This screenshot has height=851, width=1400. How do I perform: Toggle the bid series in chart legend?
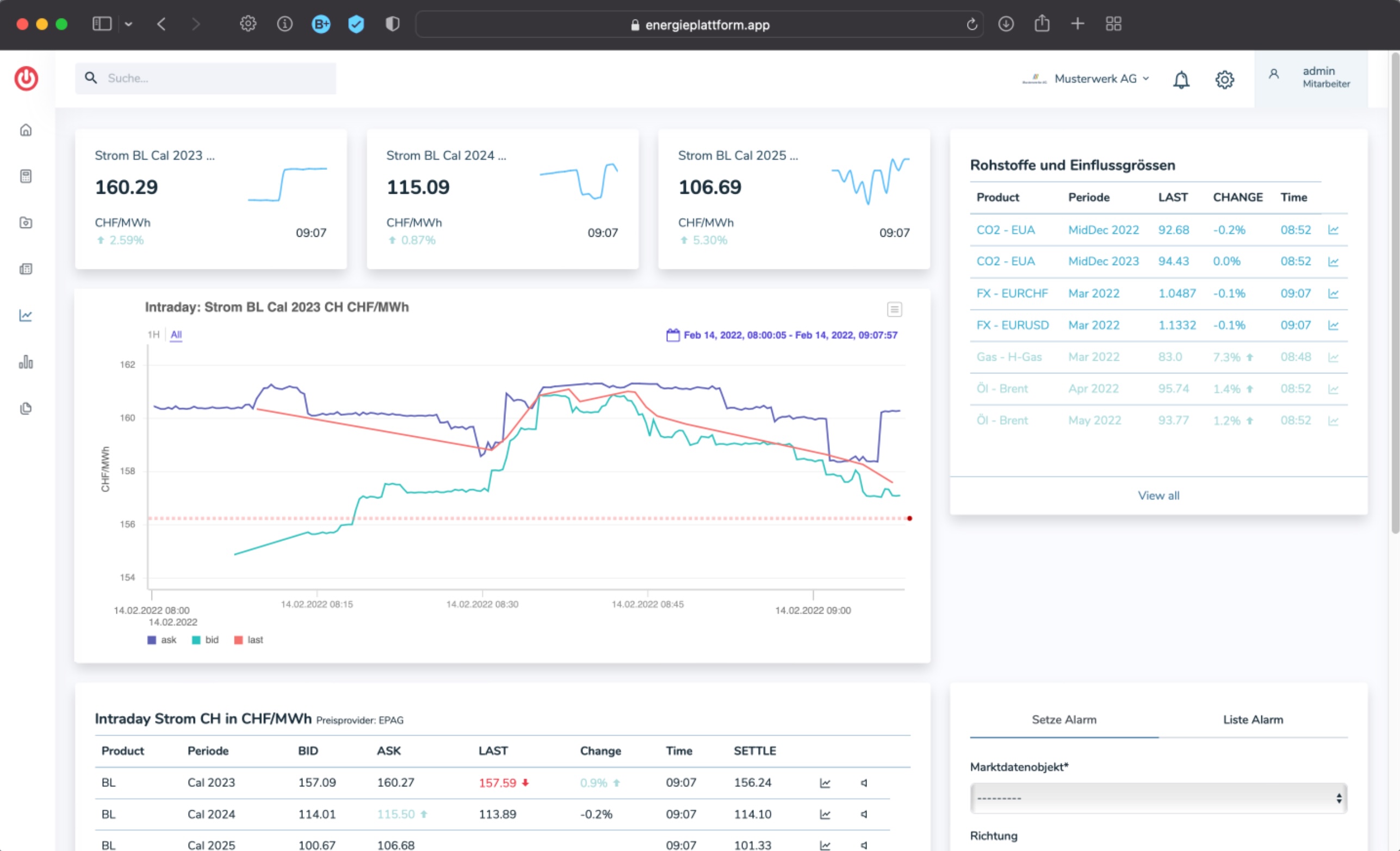click(205, 640)
